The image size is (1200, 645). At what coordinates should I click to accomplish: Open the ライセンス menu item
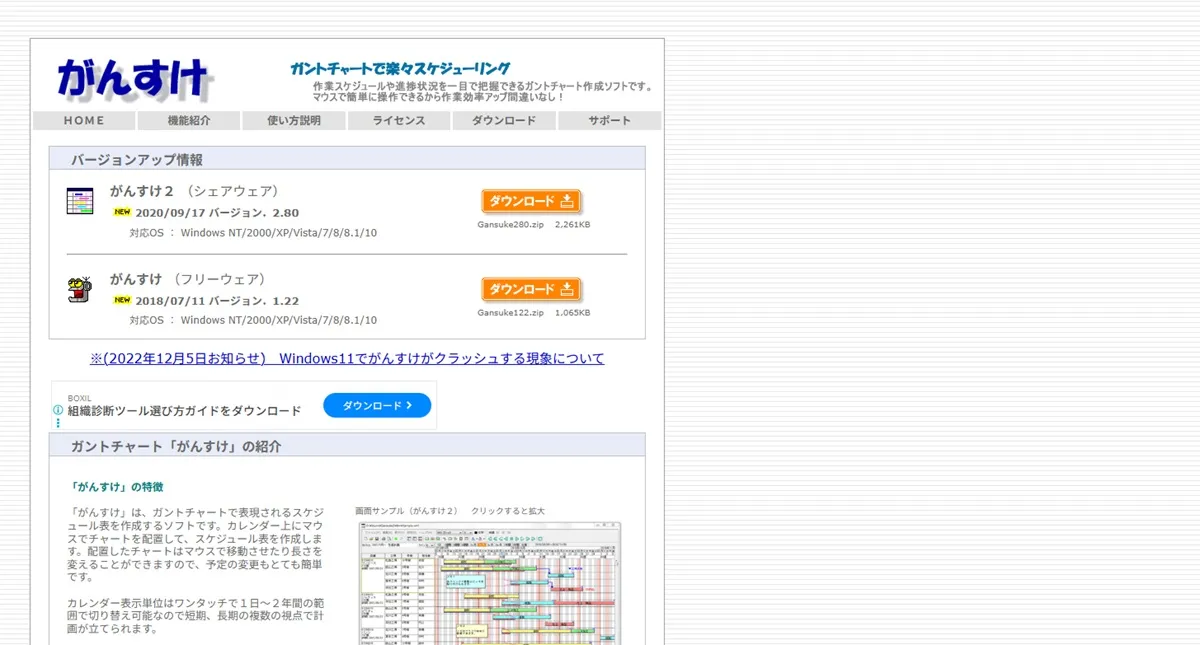tap(399, 120)
